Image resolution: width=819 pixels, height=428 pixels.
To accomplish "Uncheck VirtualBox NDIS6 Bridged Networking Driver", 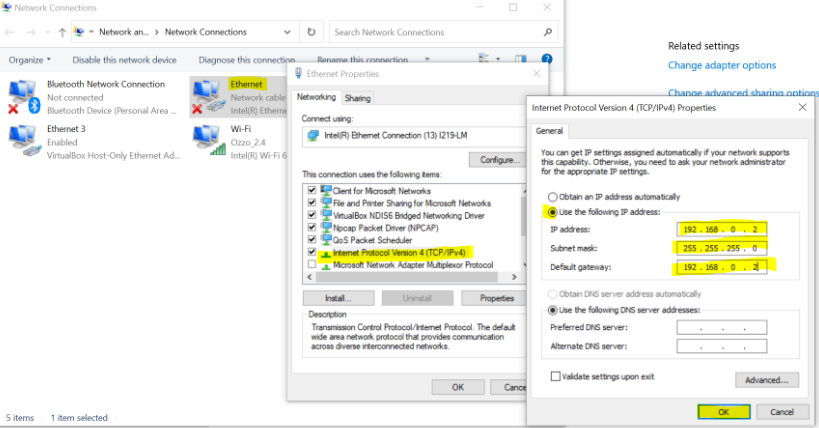I will point(312,215).
